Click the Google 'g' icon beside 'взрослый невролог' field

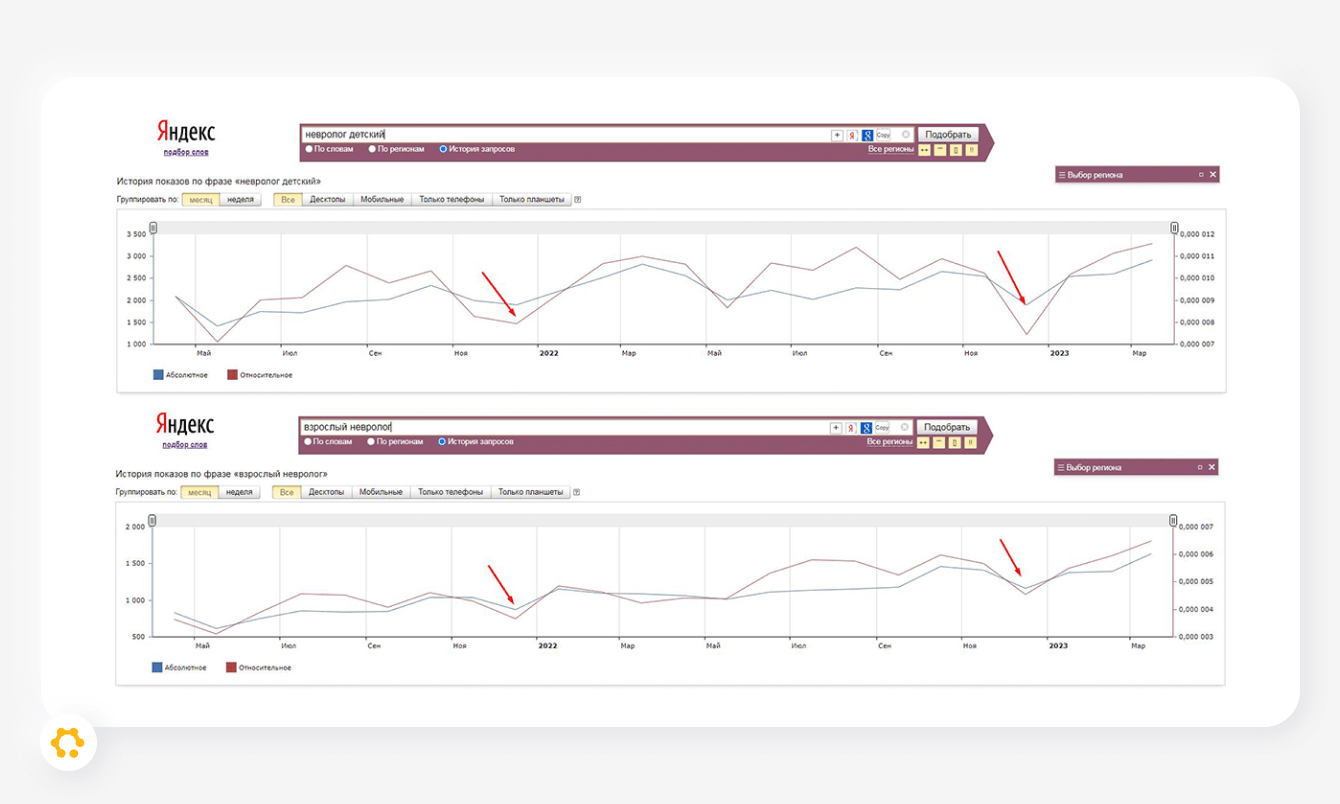[x=866, y=428]
